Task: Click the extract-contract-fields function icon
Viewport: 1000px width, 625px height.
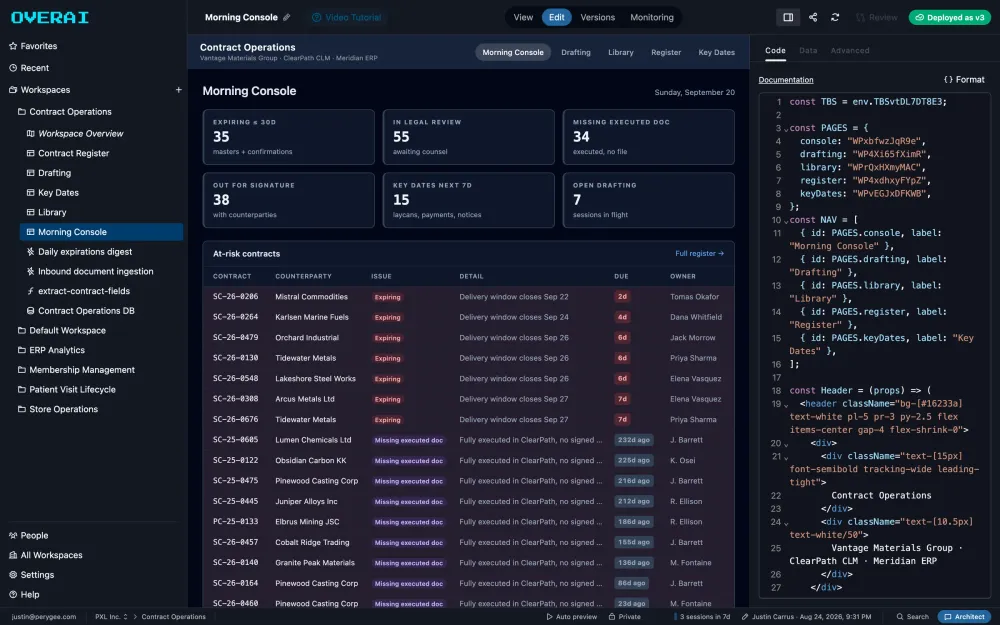Action: (x=31, y=291)
